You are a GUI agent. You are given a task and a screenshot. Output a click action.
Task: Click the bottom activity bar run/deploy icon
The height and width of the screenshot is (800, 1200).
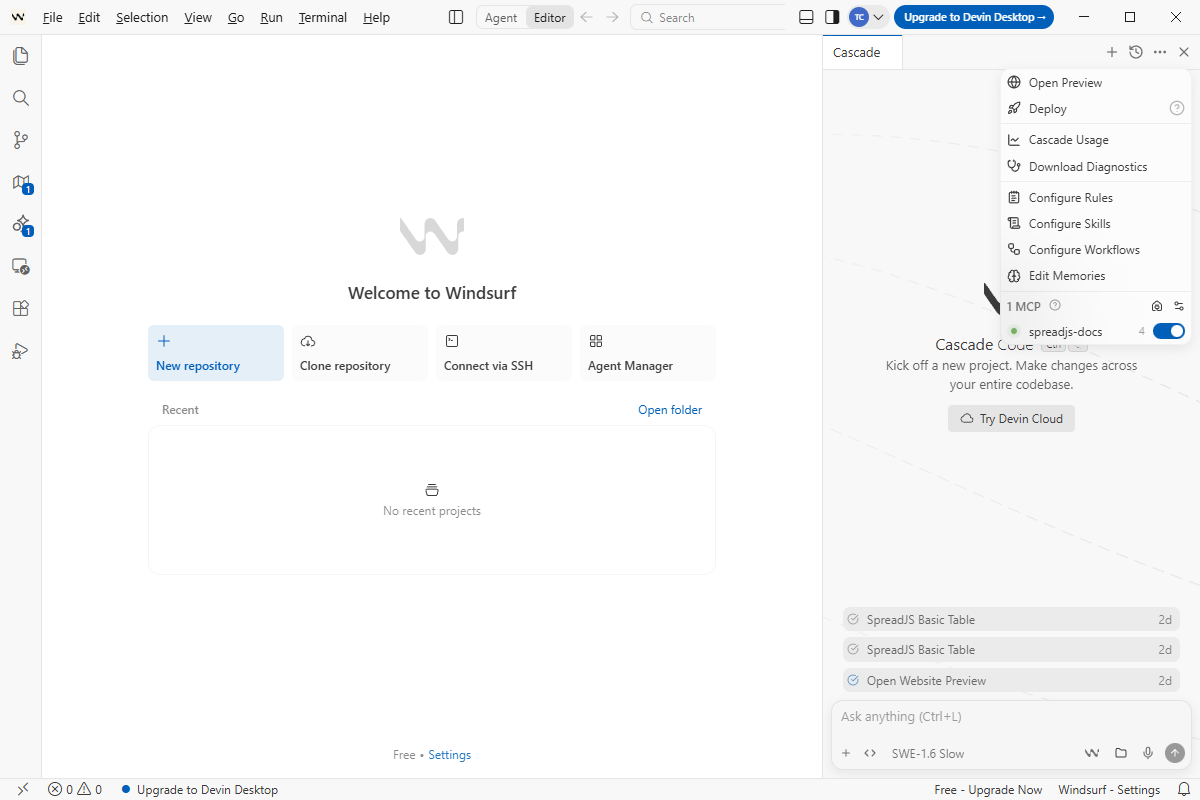tap(20, 350)
